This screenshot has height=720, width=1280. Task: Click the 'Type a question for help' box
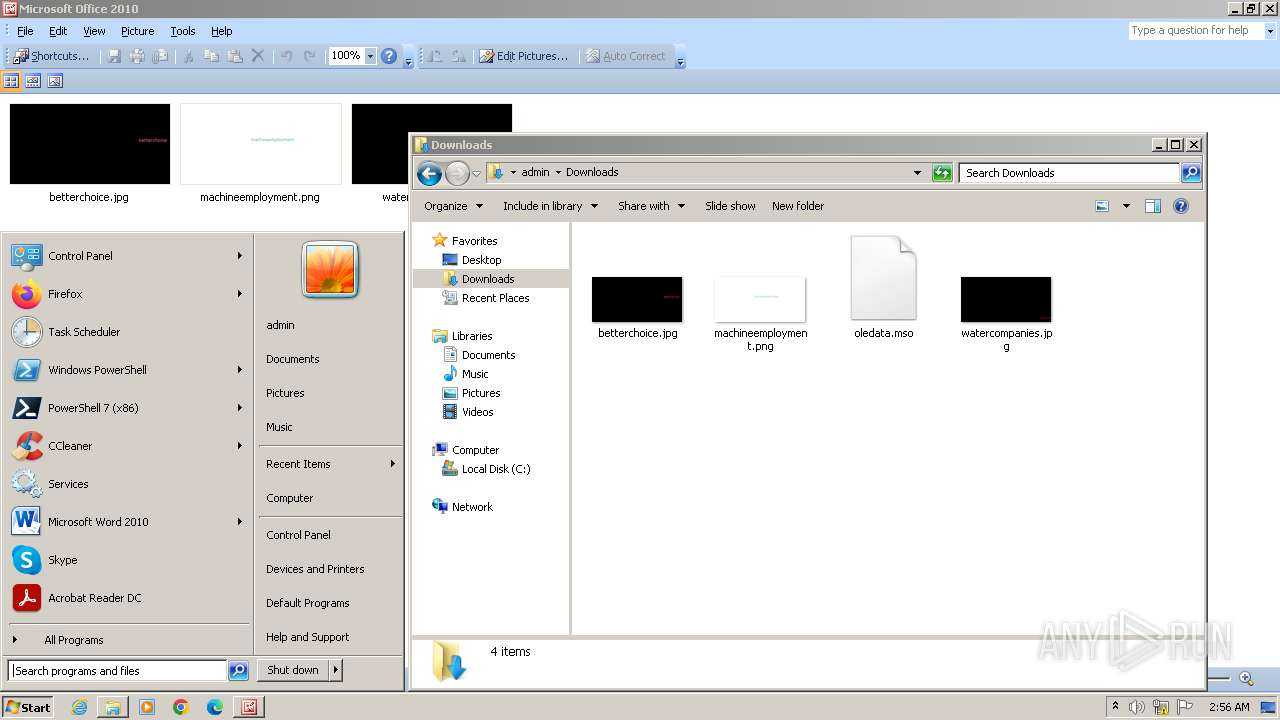tap(1194, 31)
